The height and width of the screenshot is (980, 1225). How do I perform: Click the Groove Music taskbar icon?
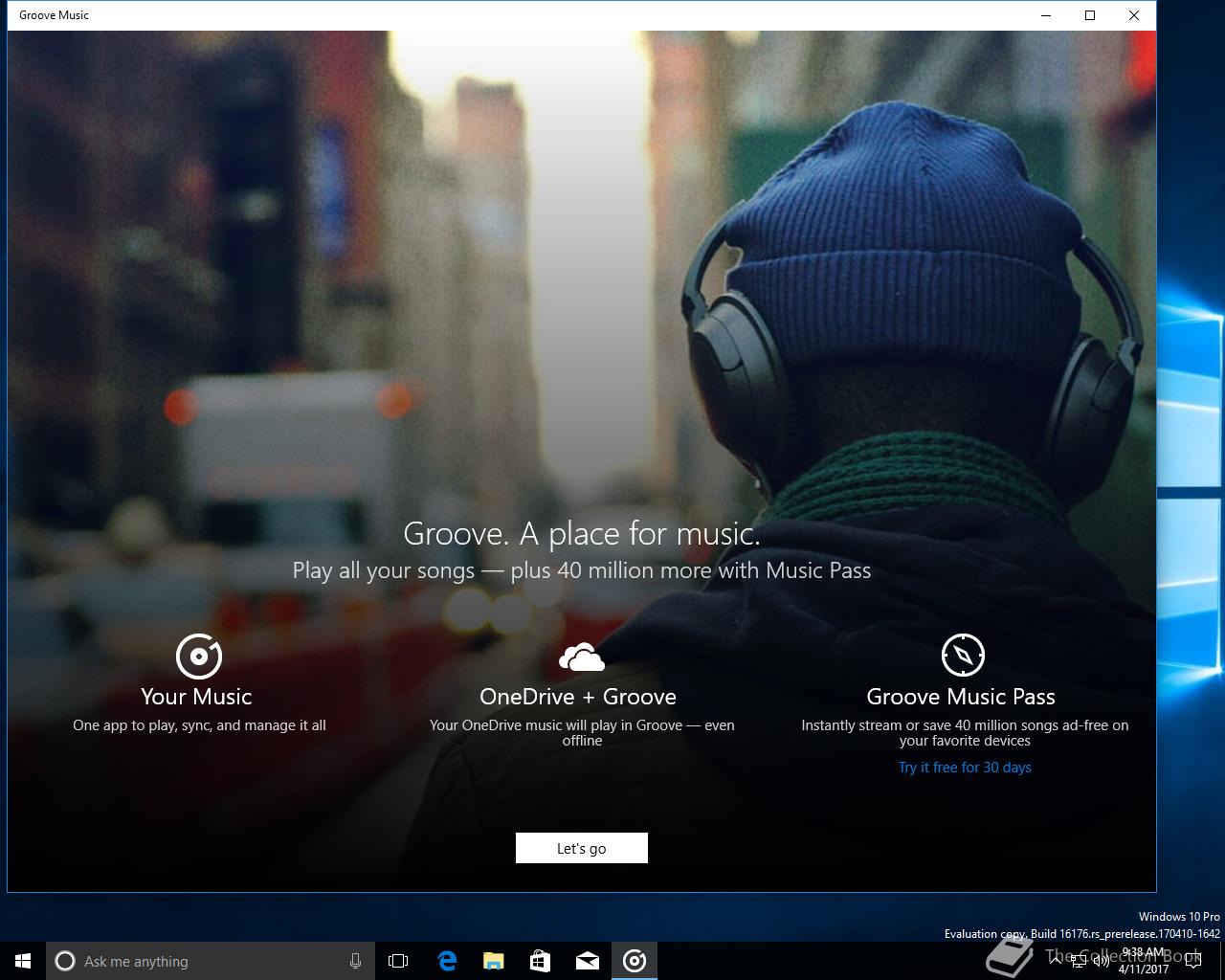[x=635, y=961]
